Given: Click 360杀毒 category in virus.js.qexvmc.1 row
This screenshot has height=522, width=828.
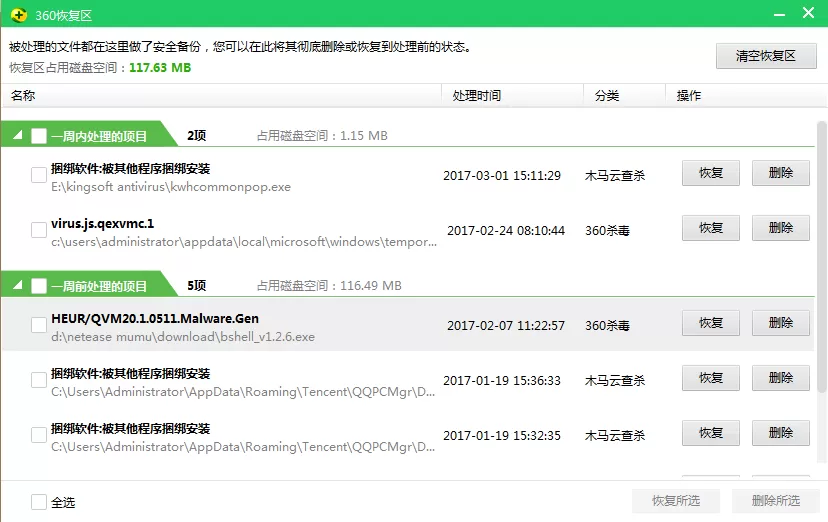Looking at the screenshot, I should coord(607,231).
